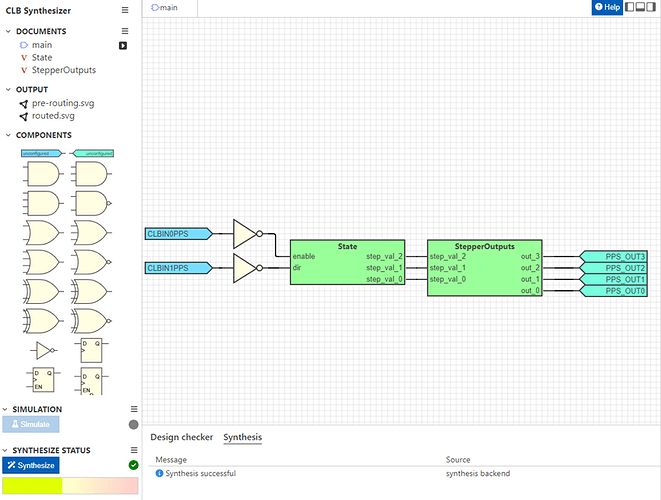Select the CLBIN0PPS input port on canvas
The height and width of the screenshot is (500, 661).
pos(179,234)
